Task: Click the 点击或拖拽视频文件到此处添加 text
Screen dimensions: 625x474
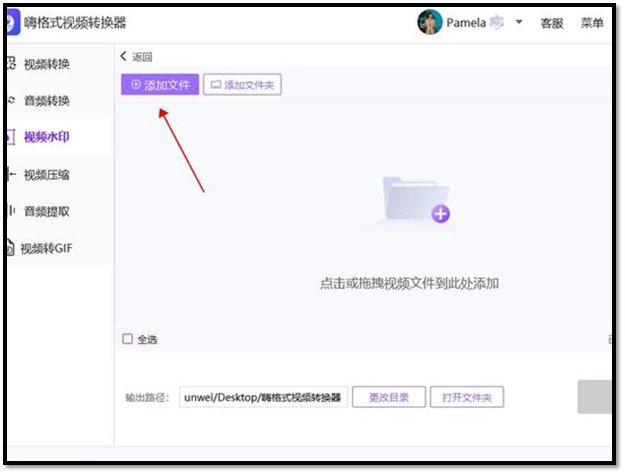Action: point(409,283)
